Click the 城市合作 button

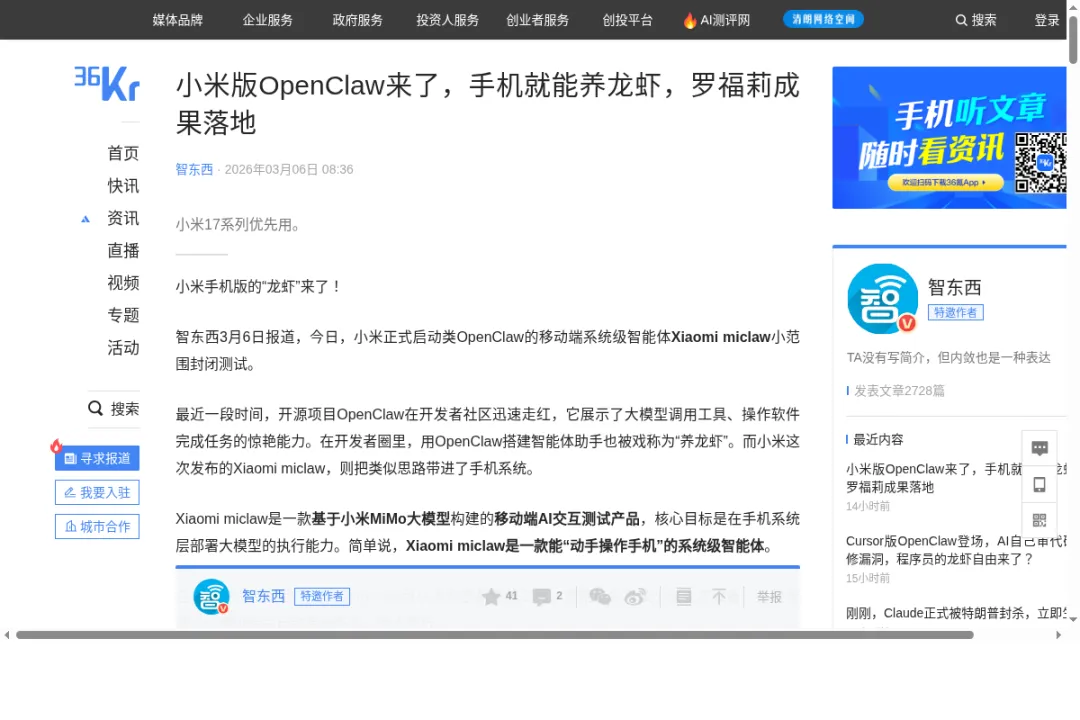point(97,526)
